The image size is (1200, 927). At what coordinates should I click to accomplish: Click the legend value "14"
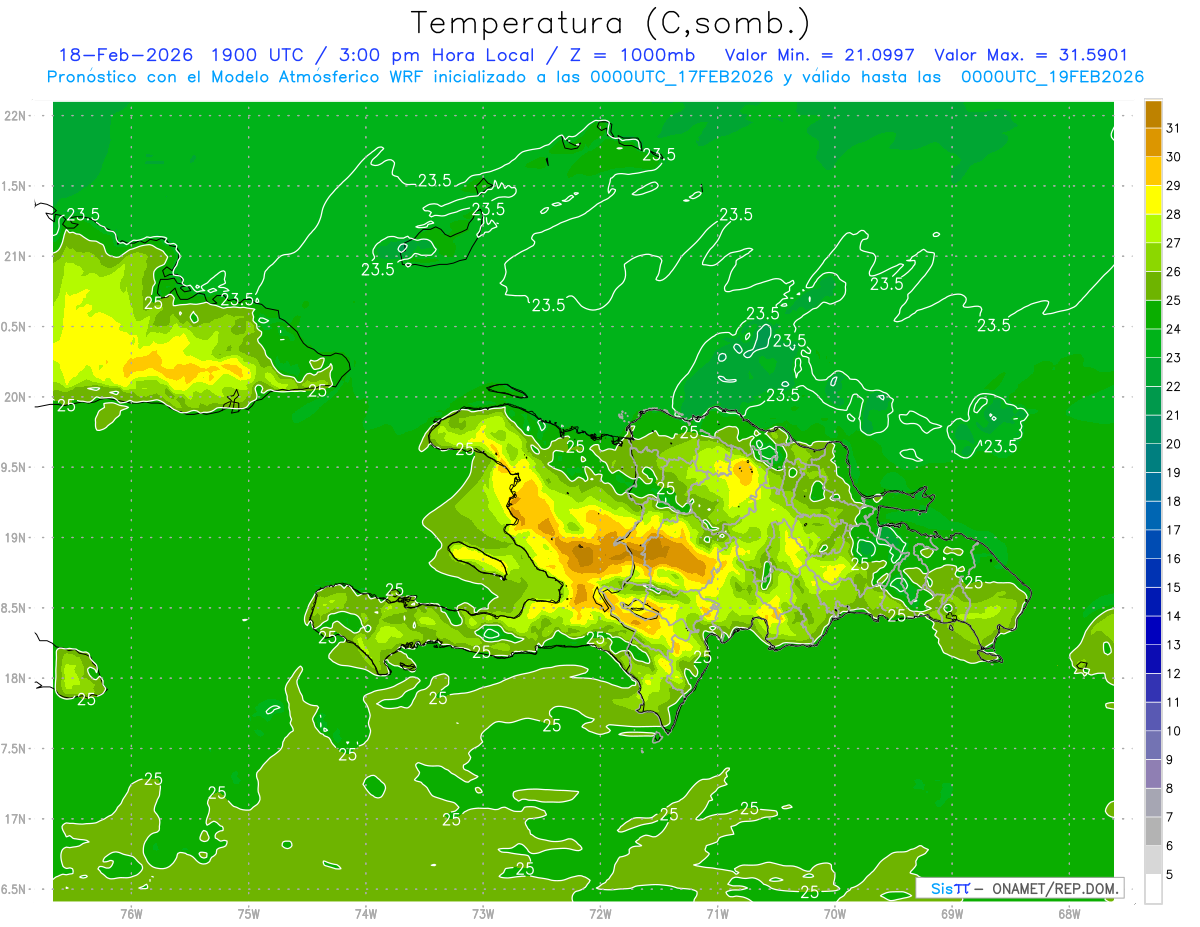[1174, 616]
